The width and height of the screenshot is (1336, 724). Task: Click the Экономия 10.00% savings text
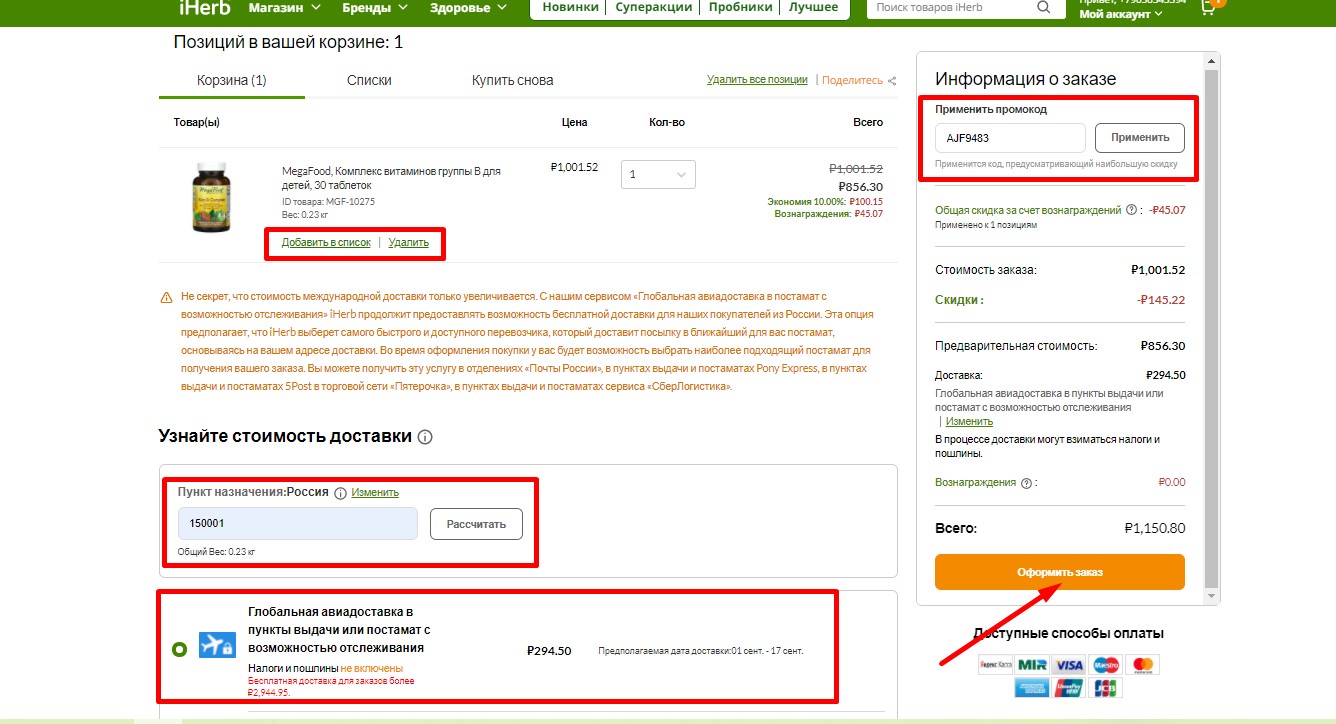(825, 201)
